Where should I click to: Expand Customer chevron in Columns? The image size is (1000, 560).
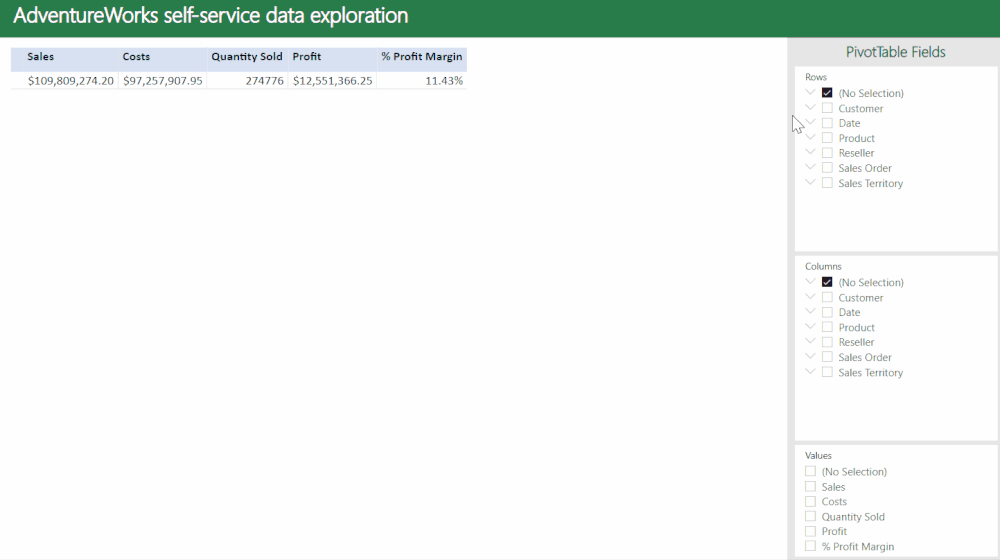pyautogui.click(x=811, y=297)
